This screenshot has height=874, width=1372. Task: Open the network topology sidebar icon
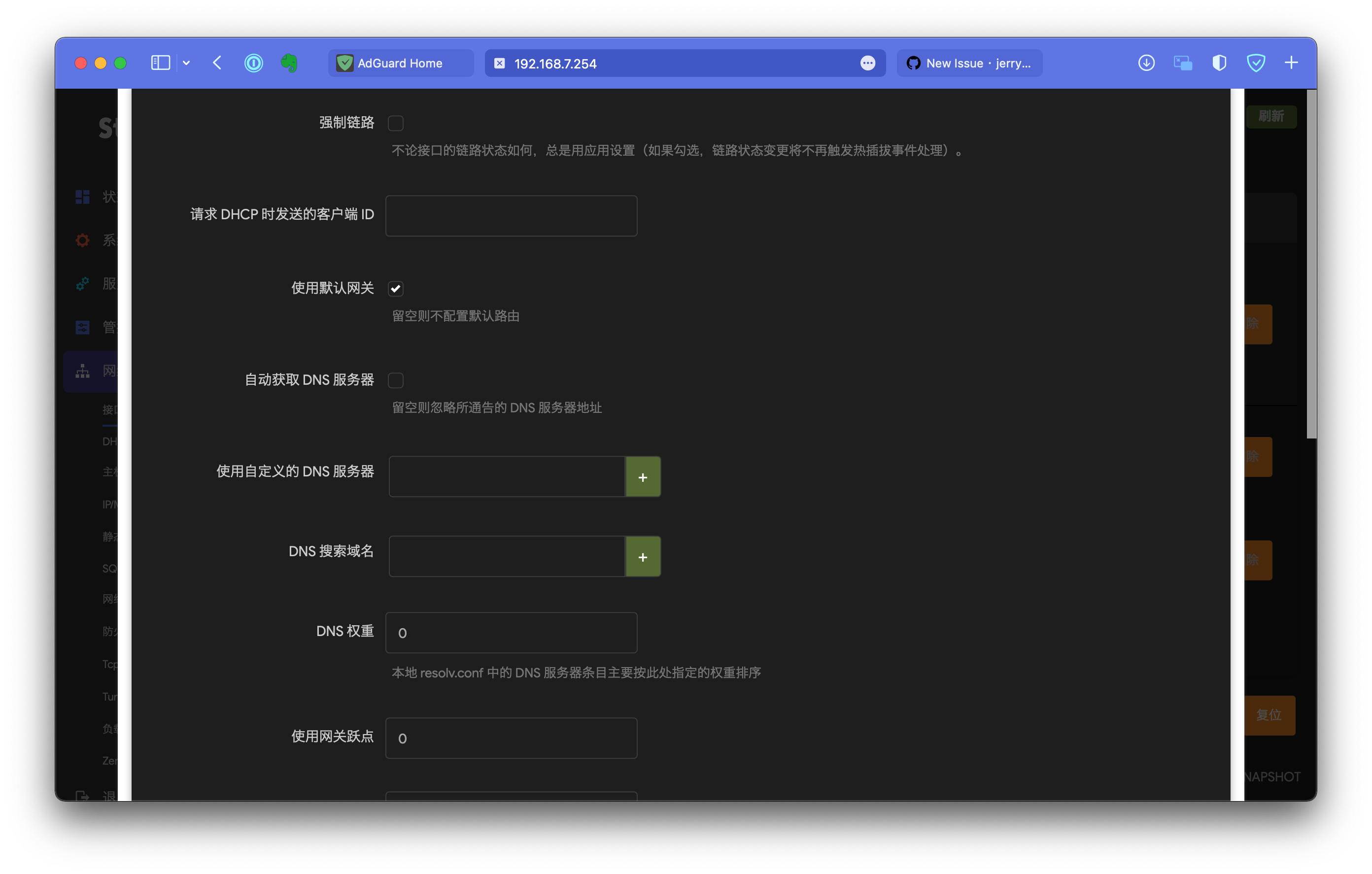coord(83,371)
